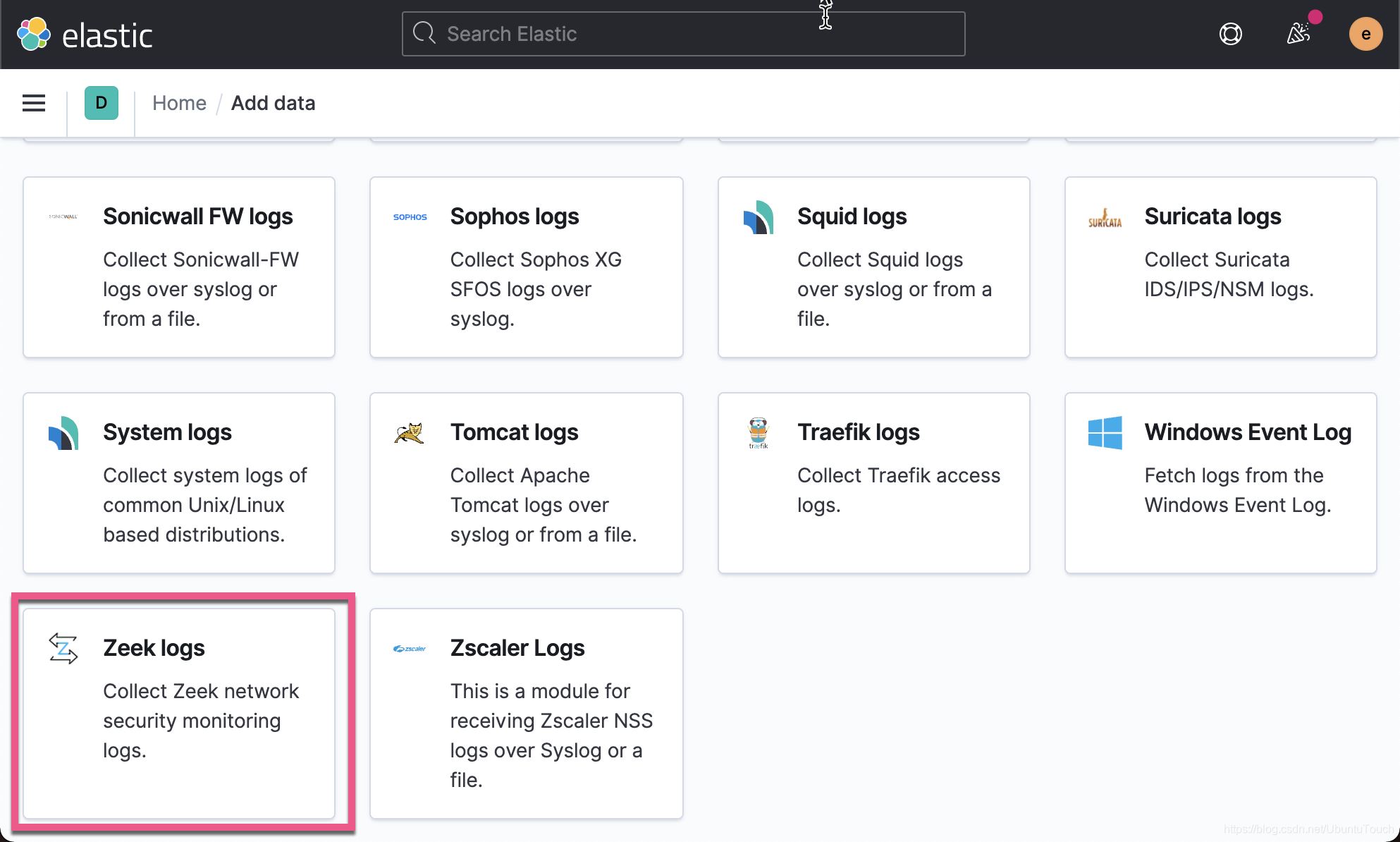
Task: Click the Suricata logs icon
Action: [1105, 216]
